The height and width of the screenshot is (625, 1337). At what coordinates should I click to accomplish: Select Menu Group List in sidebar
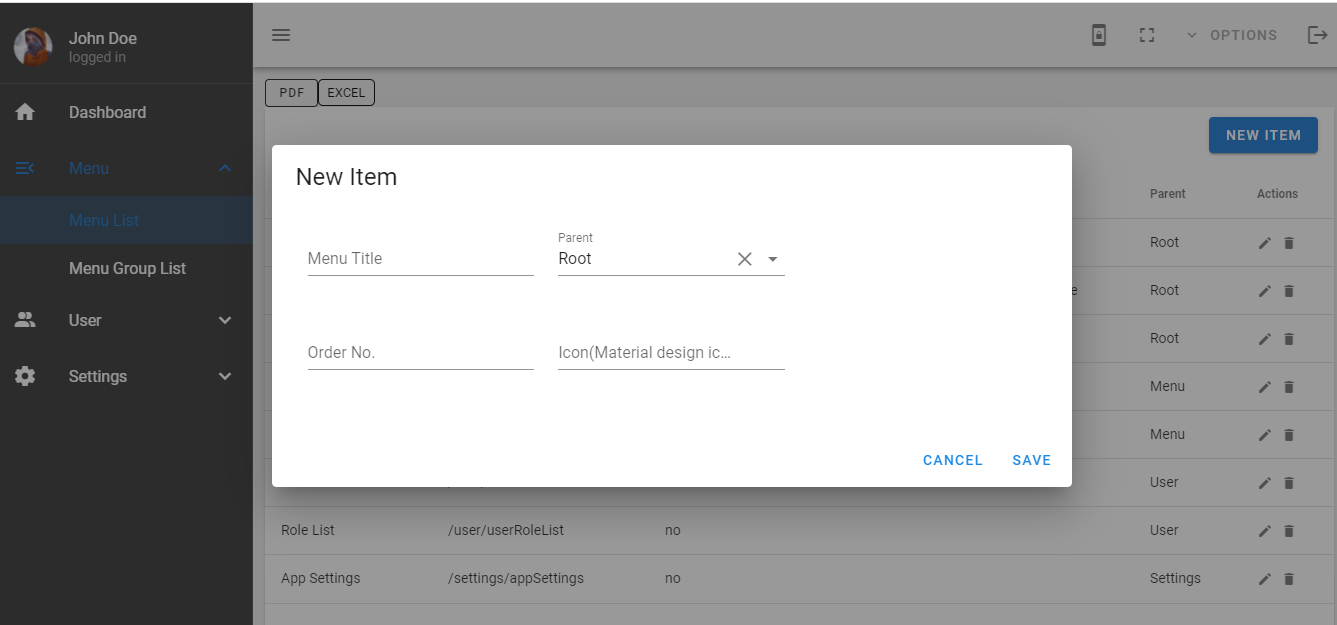tap(127, 268)
